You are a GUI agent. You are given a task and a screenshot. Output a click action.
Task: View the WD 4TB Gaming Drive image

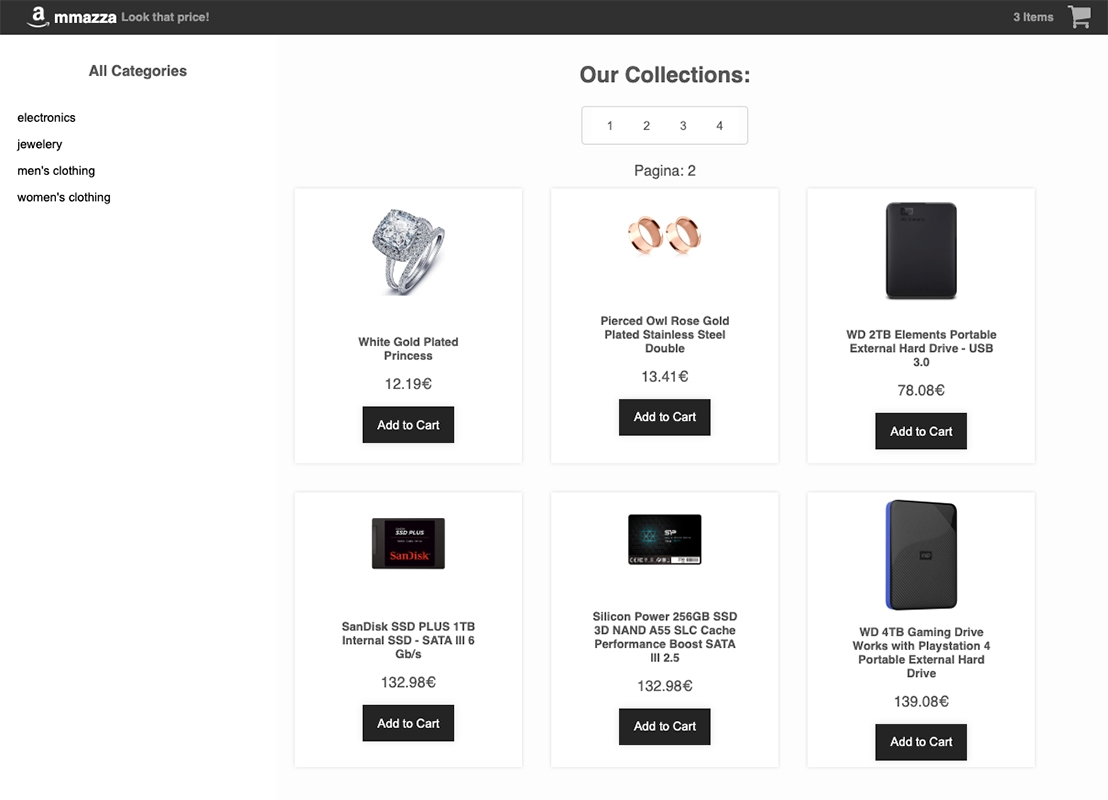click(x=921, y=555)
